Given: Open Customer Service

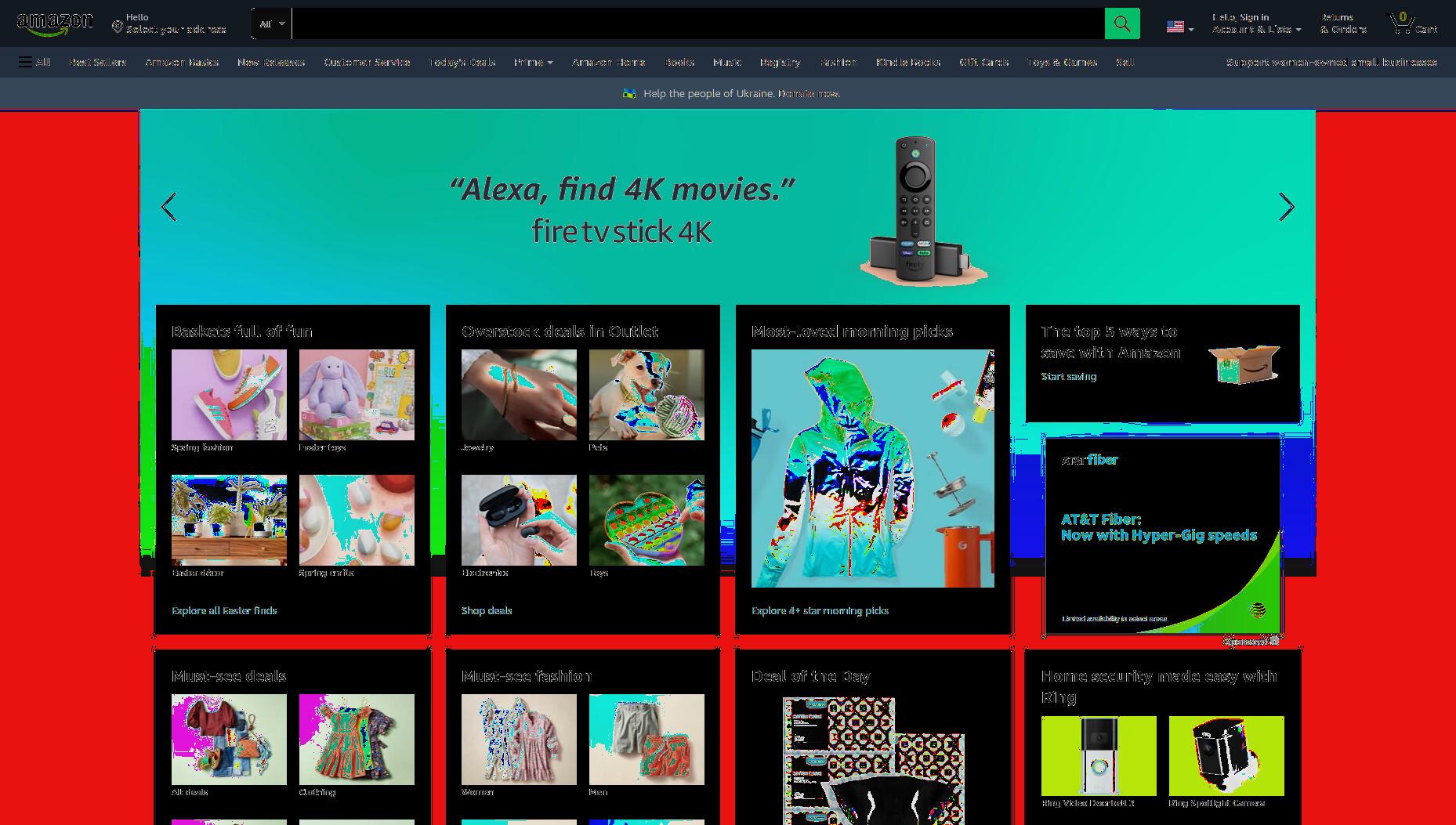Looking at the screenshot, I should pyautogui.click(x=367, y=62).
